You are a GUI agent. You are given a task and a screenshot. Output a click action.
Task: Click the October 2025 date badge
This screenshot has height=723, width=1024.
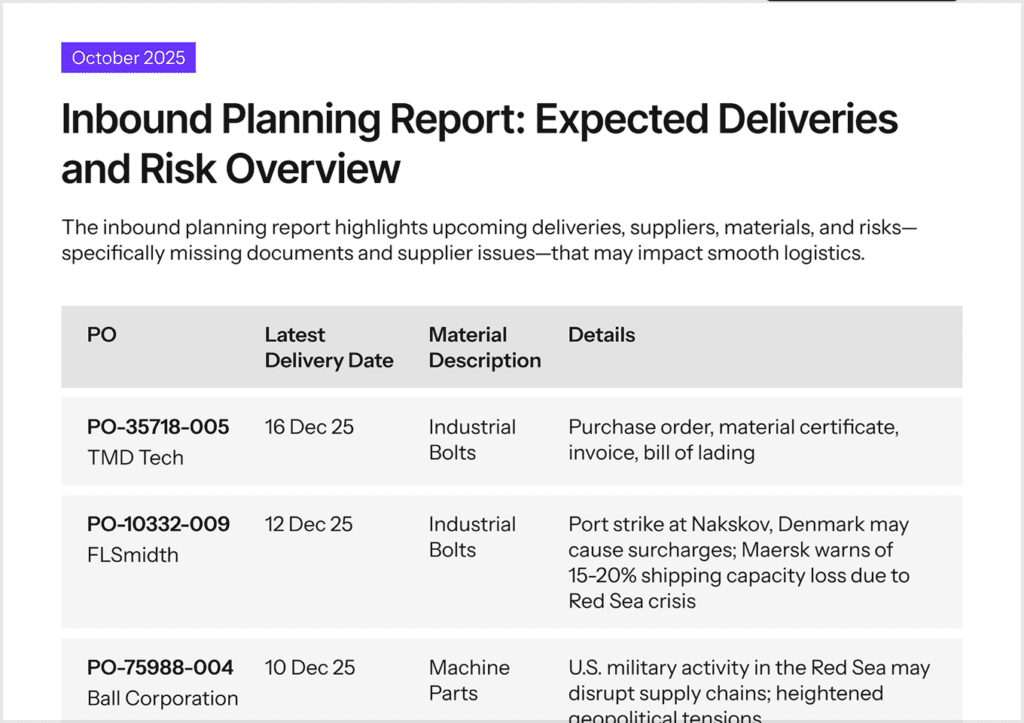pos(128,58)
